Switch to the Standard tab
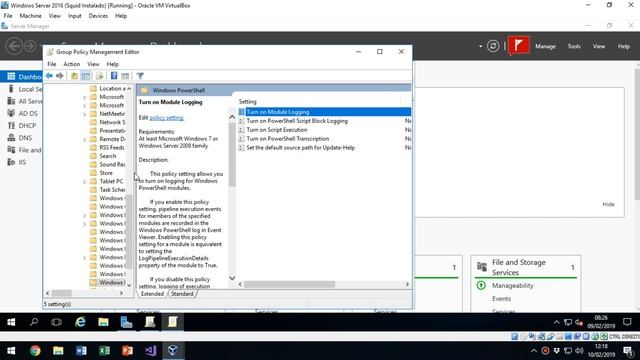Image resolution: width=640 pixels, height=360 pixels. click(182, 294)
